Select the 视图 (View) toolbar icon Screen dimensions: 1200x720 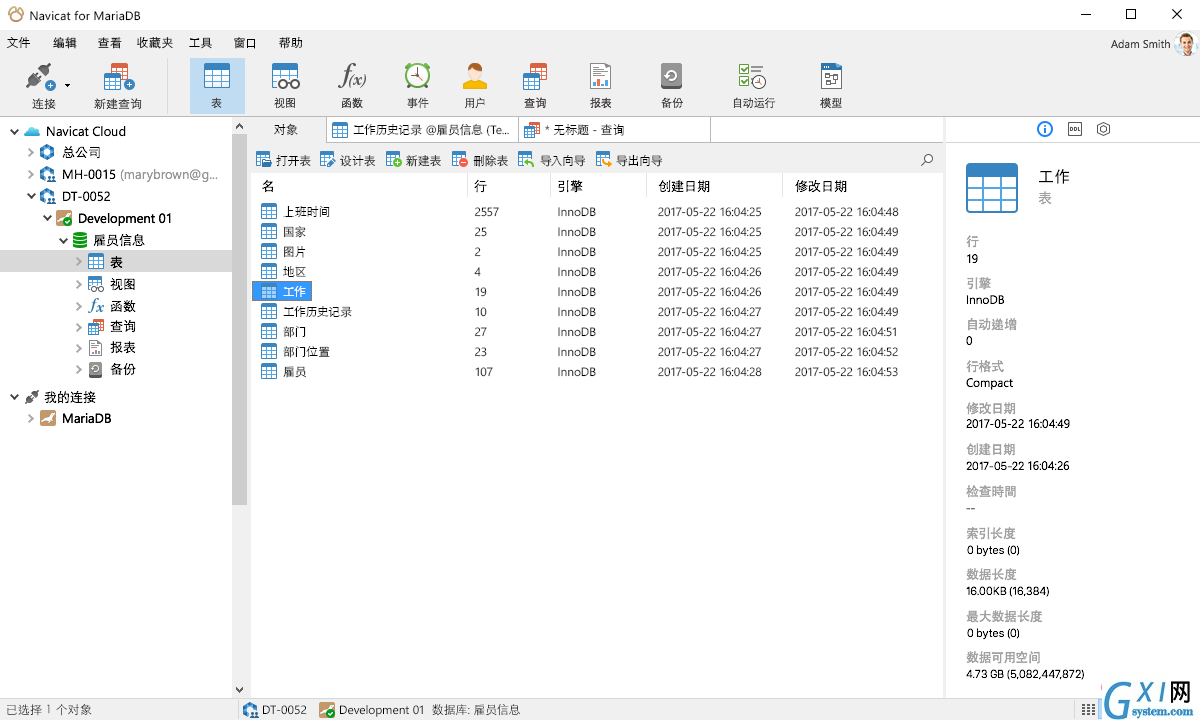pyautogui.click(x=285, y=85)
